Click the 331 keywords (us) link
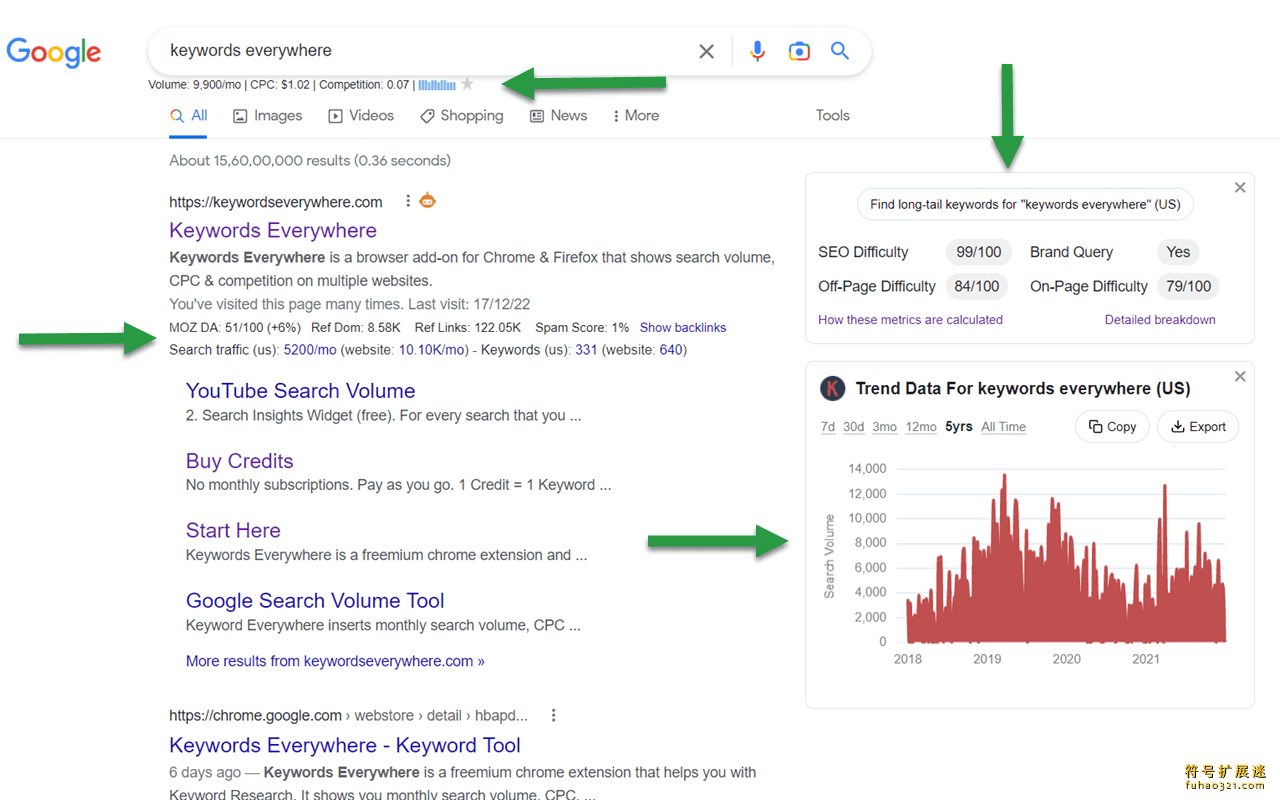 coord(586,350)
